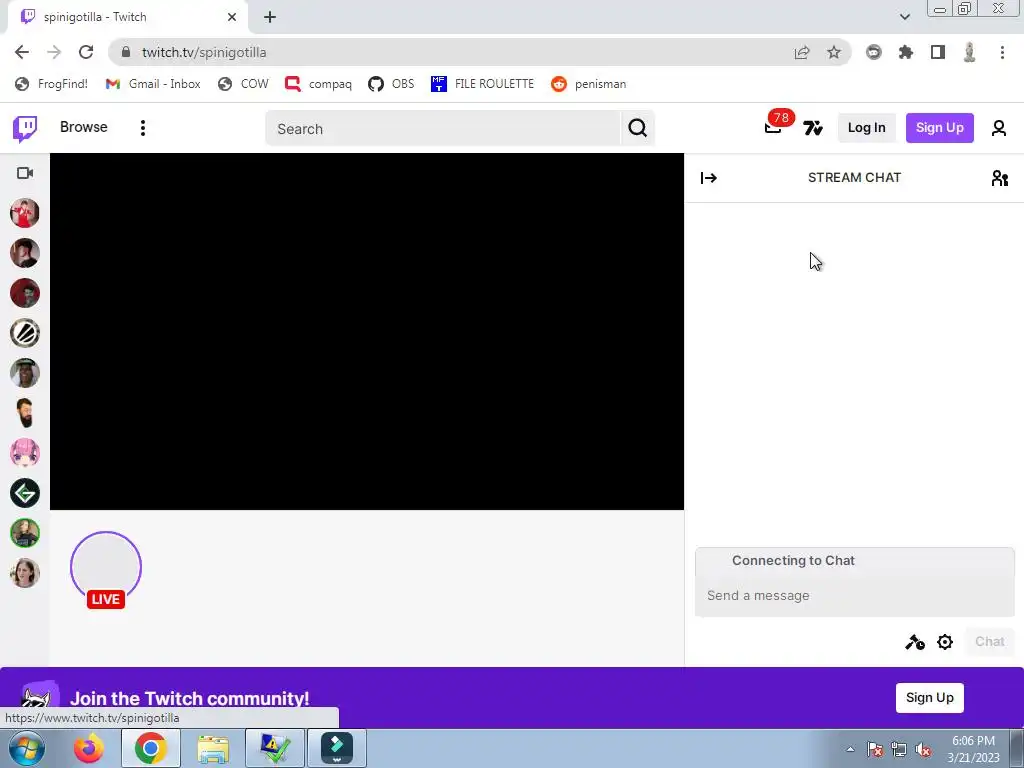Go back using the browser back arrow

[x=22, y=52]
